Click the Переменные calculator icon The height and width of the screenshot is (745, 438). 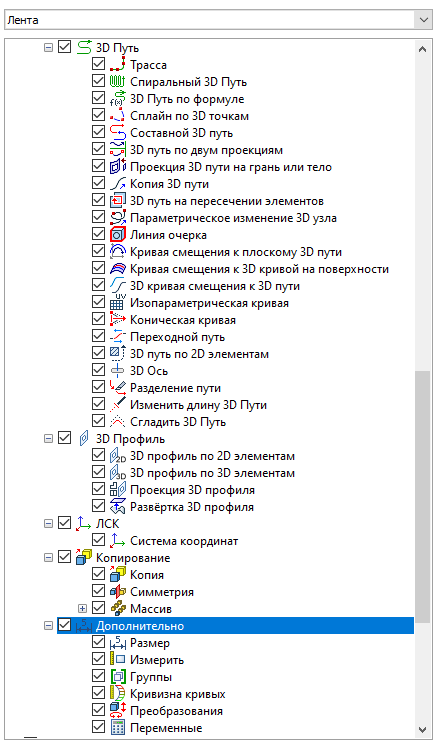tap(117, 728)
